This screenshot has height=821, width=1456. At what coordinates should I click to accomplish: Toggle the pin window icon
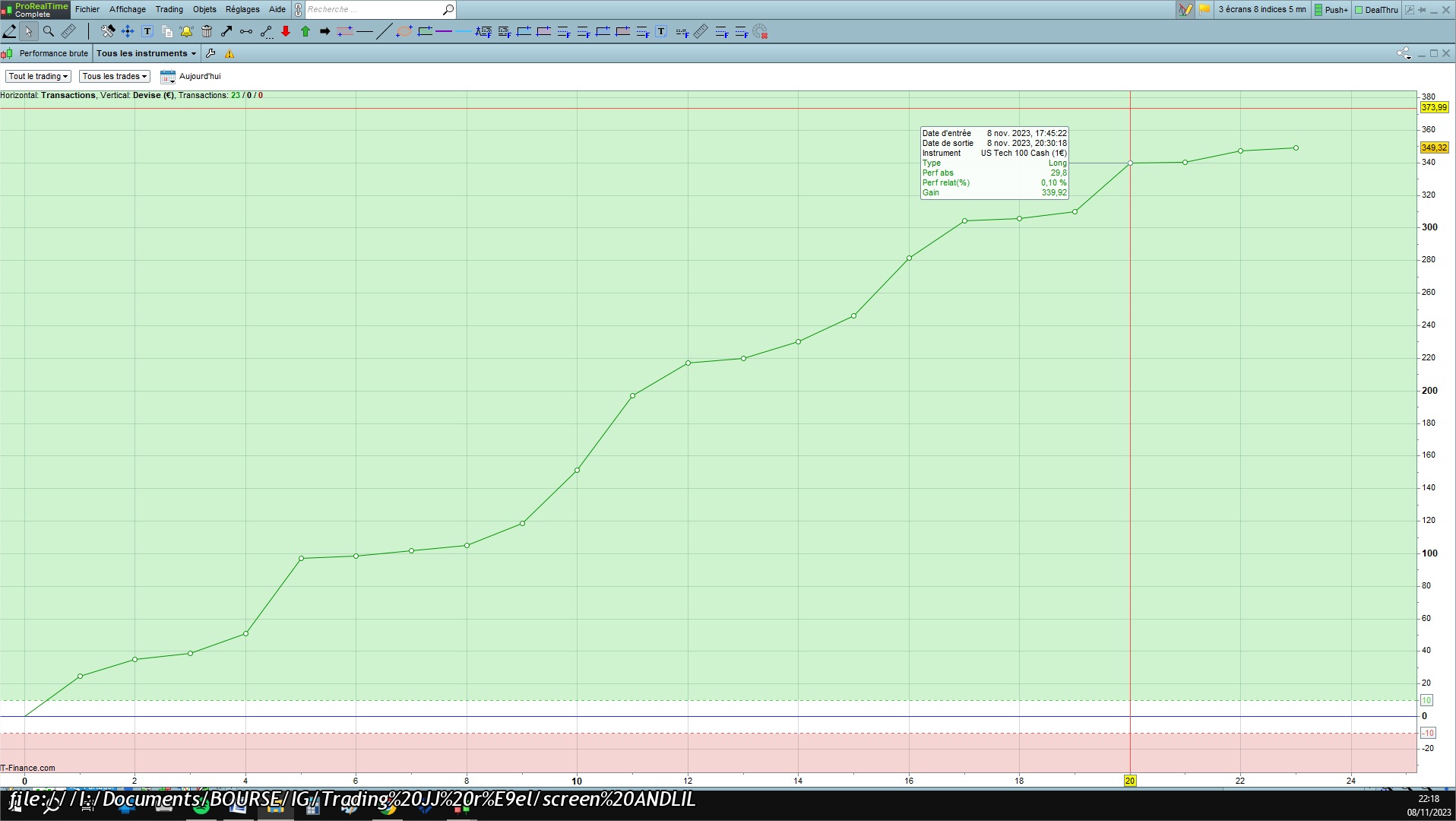pos(1421,10)
